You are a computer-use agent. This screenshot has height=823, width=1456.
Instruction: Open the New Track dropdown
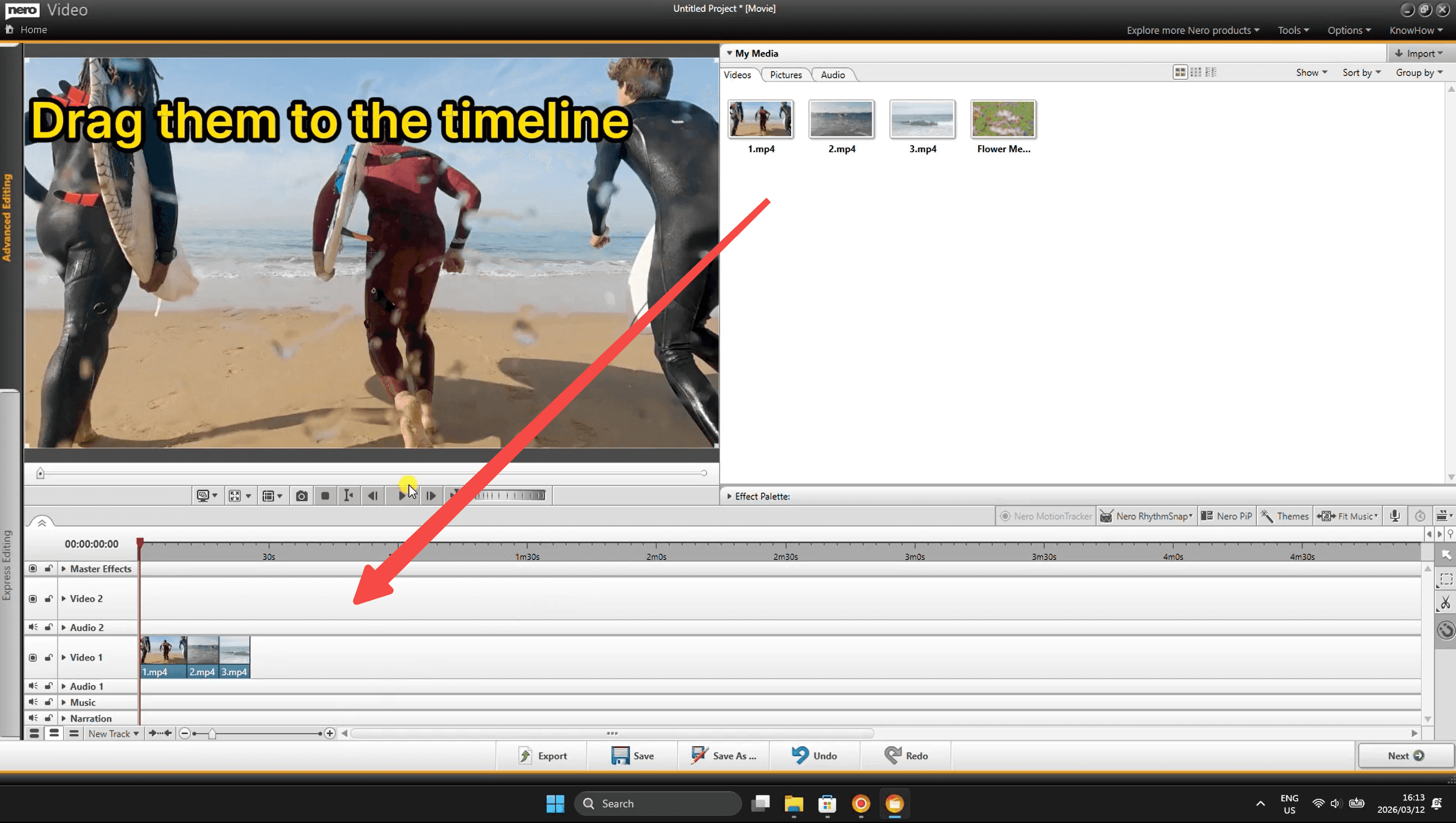[x=113, y=734]
